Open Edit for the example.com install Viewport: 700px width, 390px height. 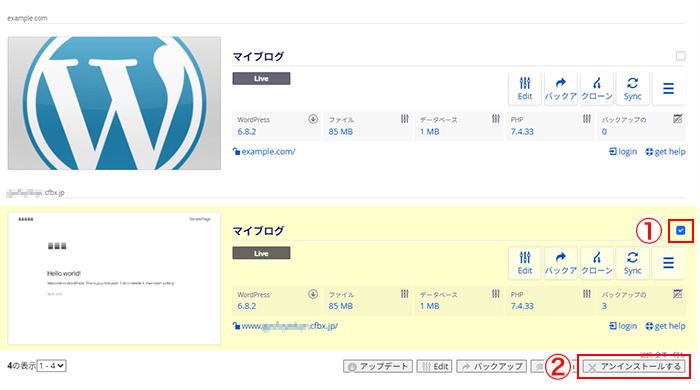[525, 88]
